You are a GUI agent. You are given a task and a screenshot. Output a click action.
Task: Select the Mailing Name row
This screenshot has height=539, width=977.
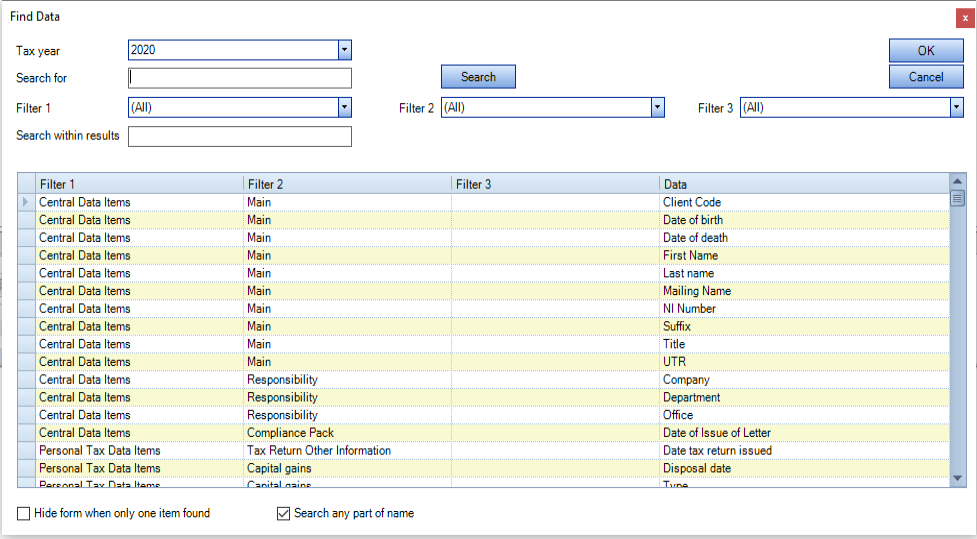(x=483, y=291)
